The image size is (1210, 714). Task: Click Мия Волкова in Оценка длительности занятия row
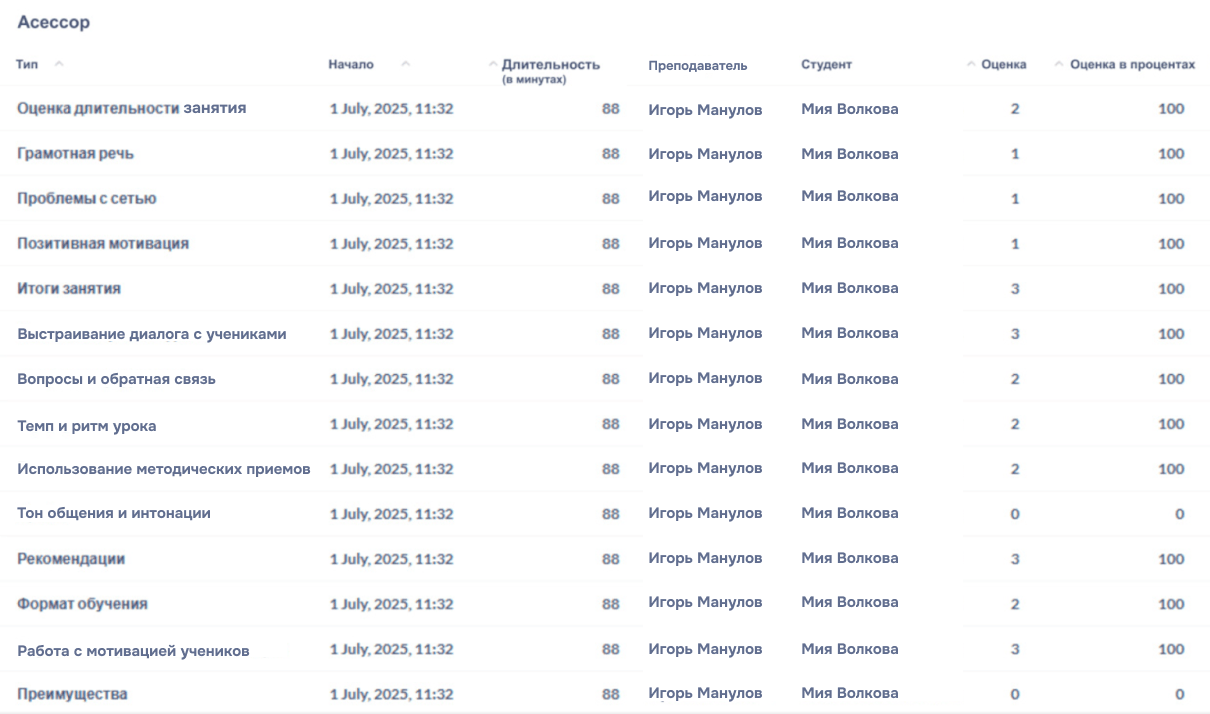pyautogui.click(x=849, y=109)
